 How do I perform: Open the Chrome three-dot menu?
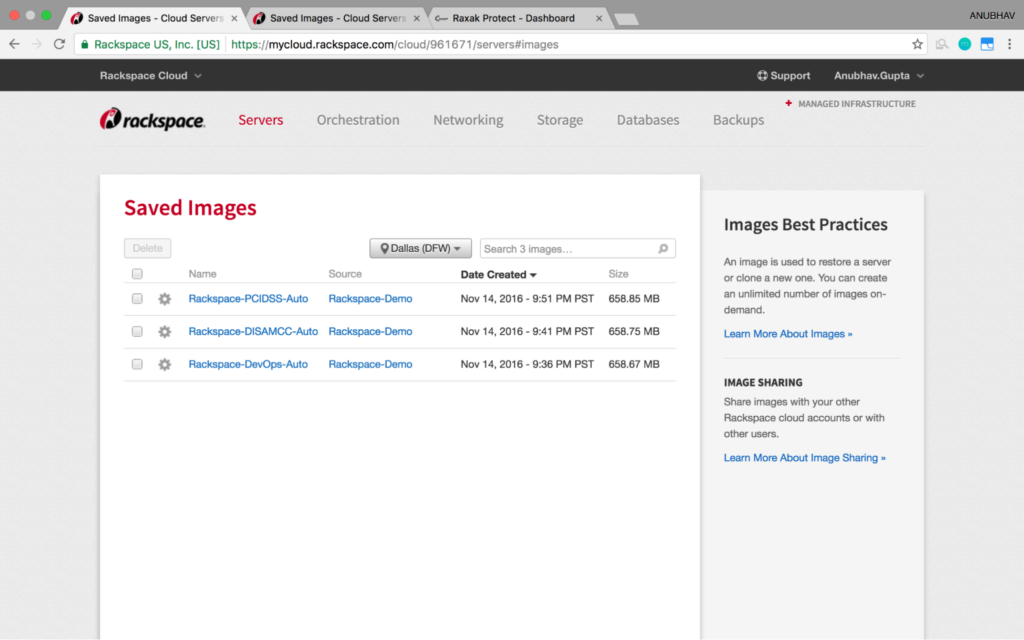(1010, 44)
